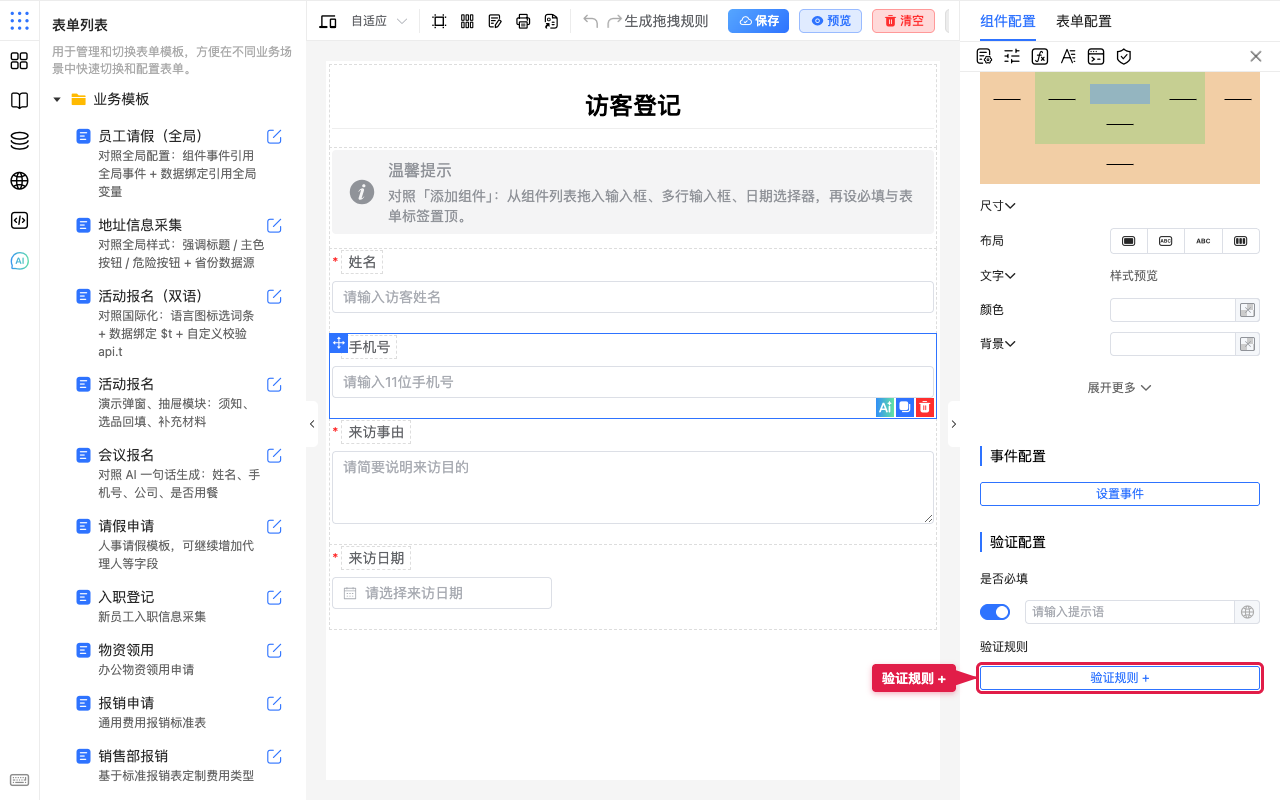Open the text style icon in config panel
This screenshot has height=800, width=1280.
pos(1068,56)
